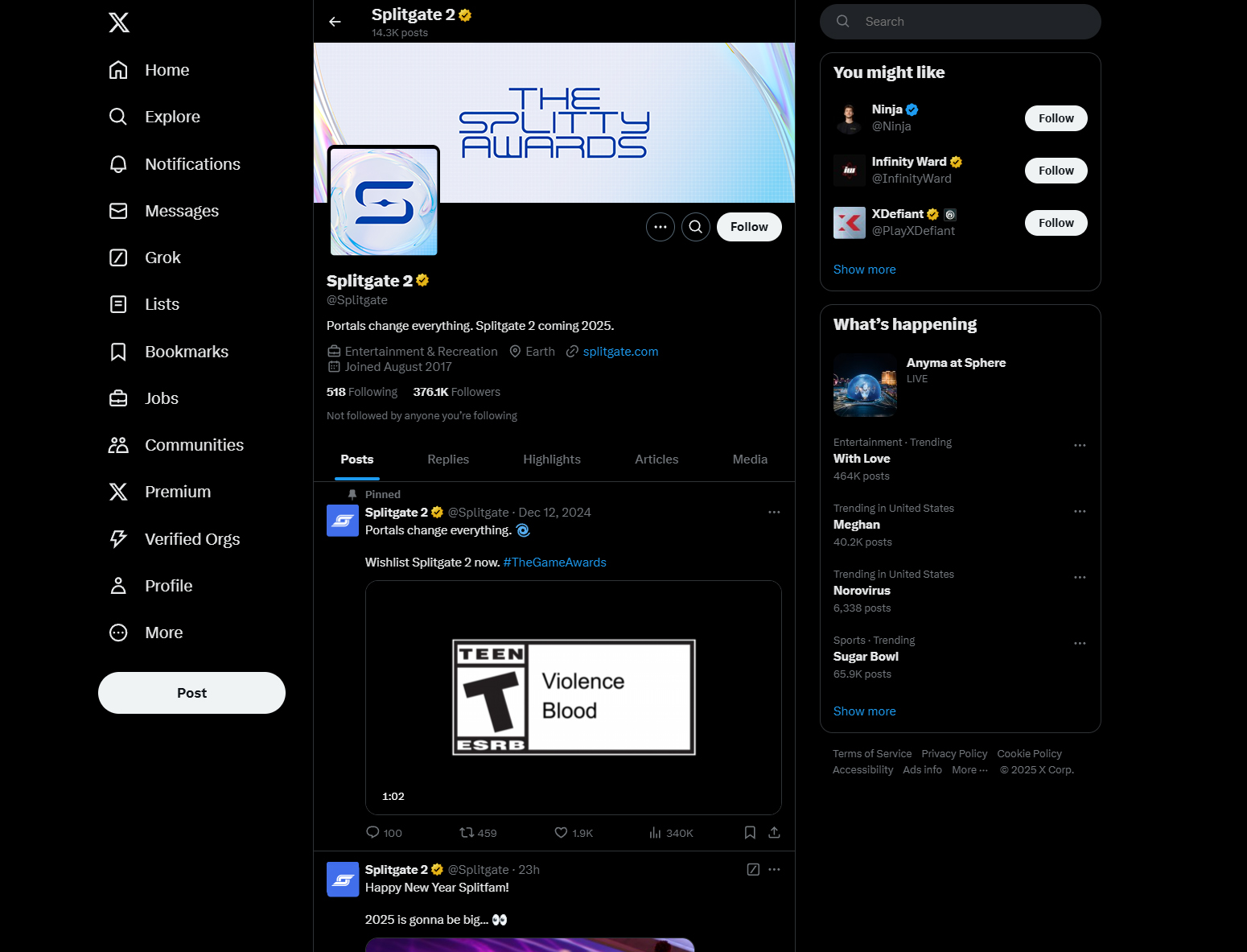The image size is (1247, 952).
Task: Follow the Splitgate 2 account
Action: coord(749,227)
